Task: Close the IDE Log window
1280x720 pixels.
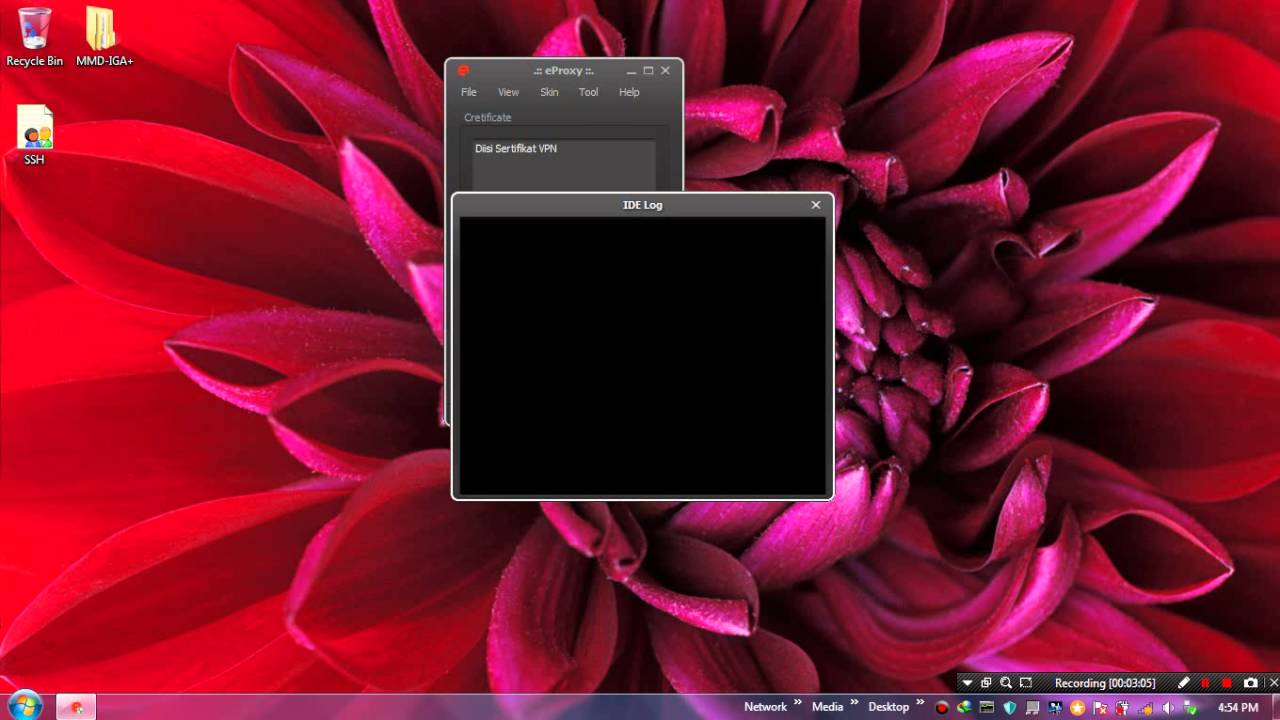Action: coord(816,205)
